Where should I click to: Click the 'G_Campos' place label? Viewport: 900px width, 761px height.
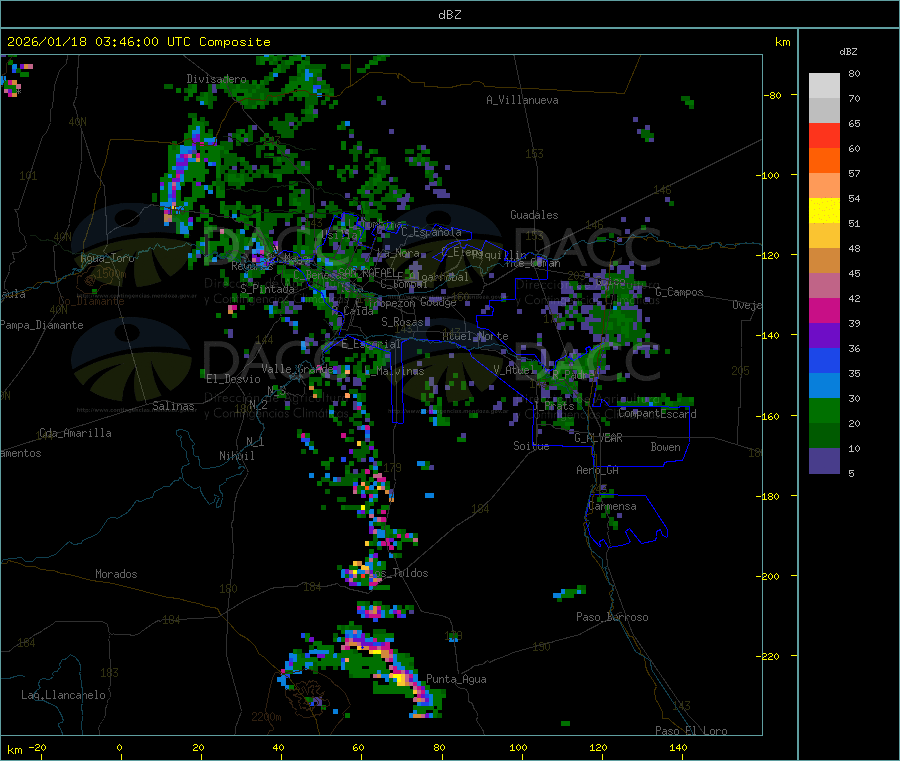[x=680, y=292]
